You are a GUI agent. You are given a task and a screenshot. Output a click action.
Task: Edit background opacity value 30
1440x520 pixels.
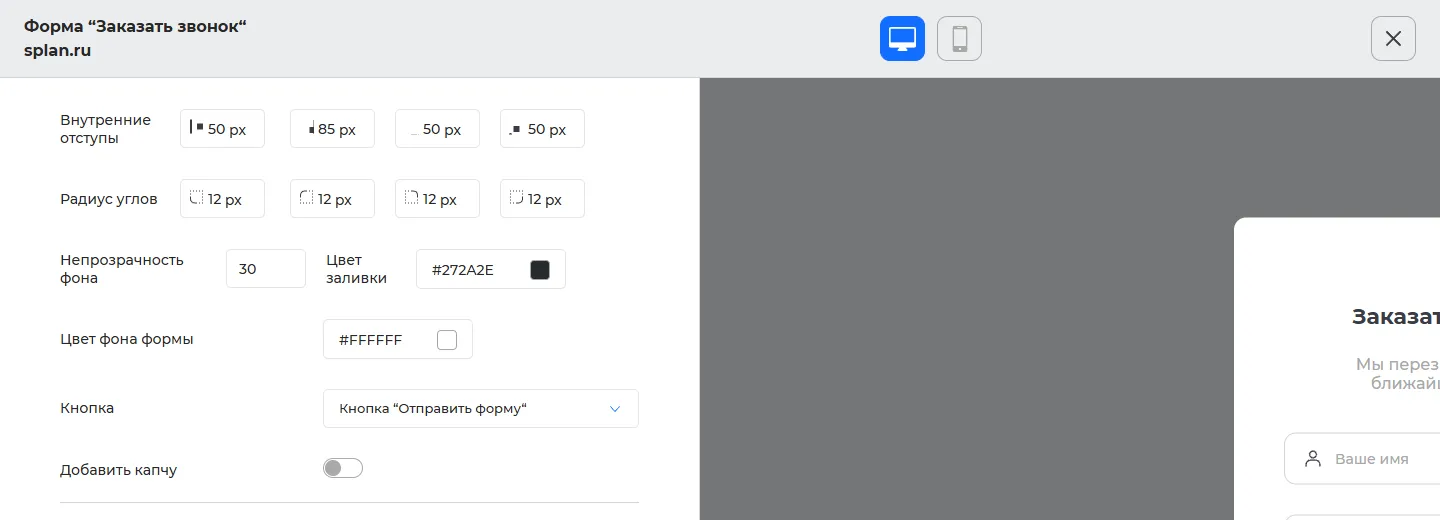[266, 269]
